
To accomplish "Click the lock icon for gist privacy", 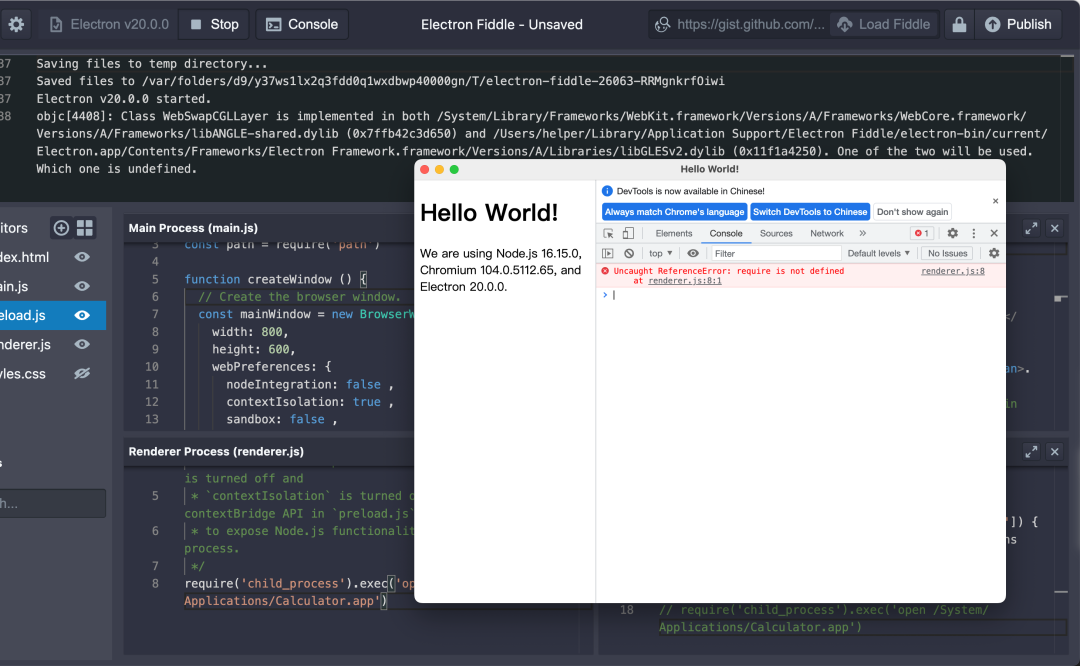I will [959, 25].
